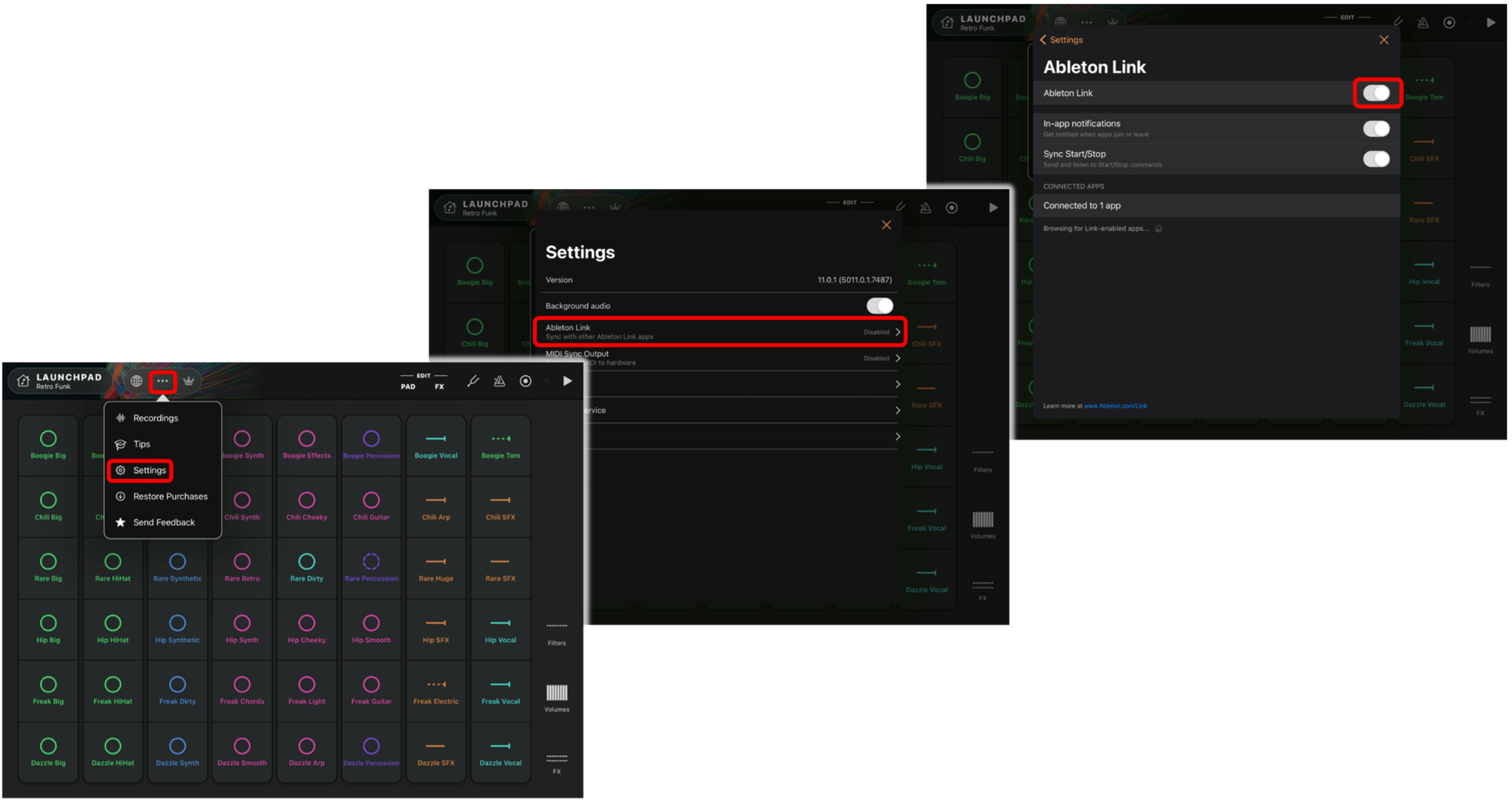Image resolution: width=1512 pixels, height=802 pixels.
Task: Trigger Hip Vocal pad in Settings window
Action: (926, 456)
